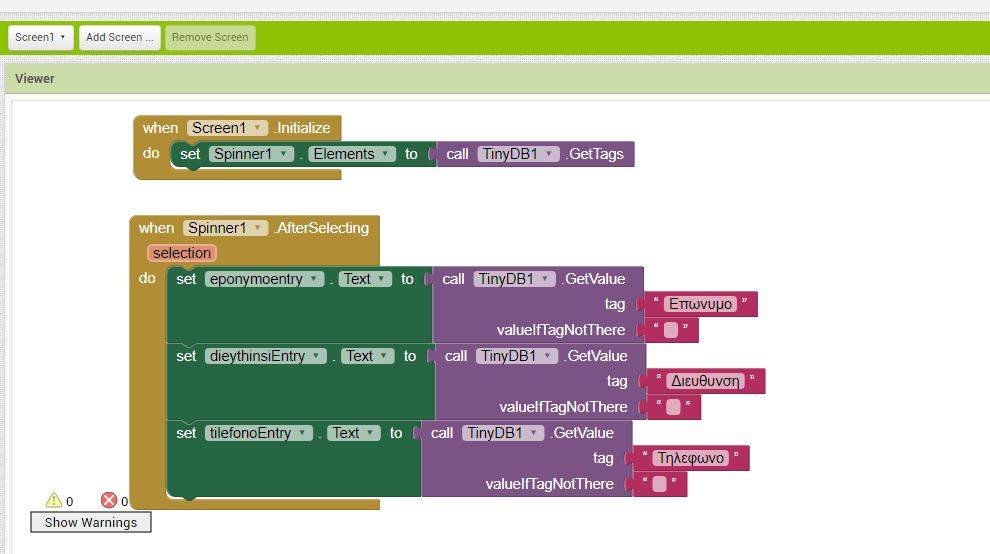Open Spinner1 dropdown in AfterSelecting block

pyautogui.click(x=225, y=227)
